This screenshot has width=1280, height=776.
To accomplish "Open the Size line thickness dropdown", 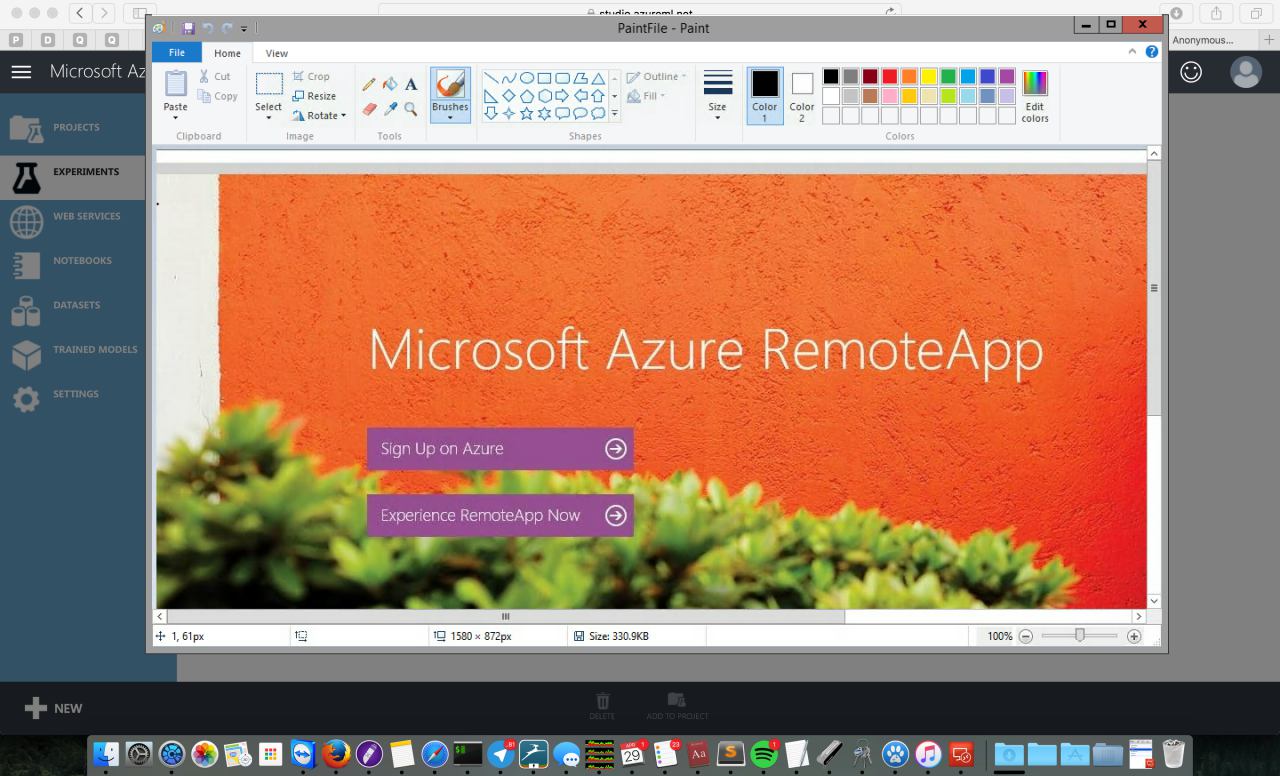I will [717, 96].
